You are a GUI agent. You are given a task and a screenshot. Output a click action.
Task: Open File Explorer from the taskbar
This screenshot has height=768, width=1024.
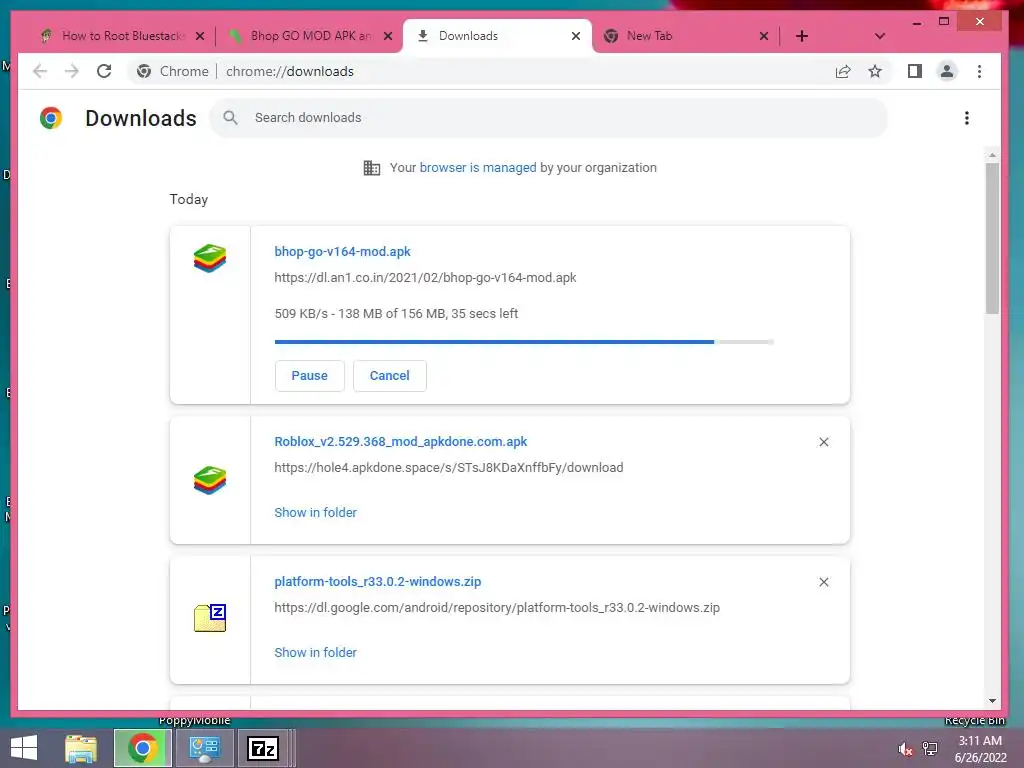[x=81, y=748]
